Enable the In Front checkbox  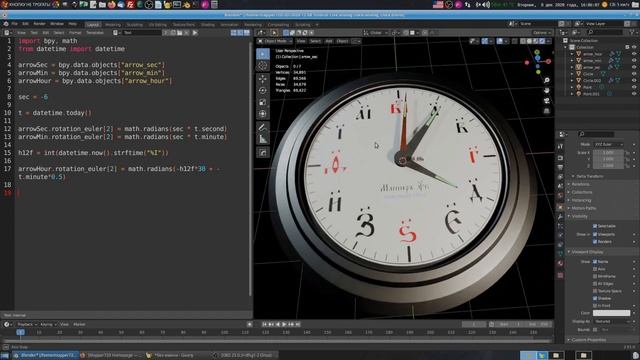(595, 305)
